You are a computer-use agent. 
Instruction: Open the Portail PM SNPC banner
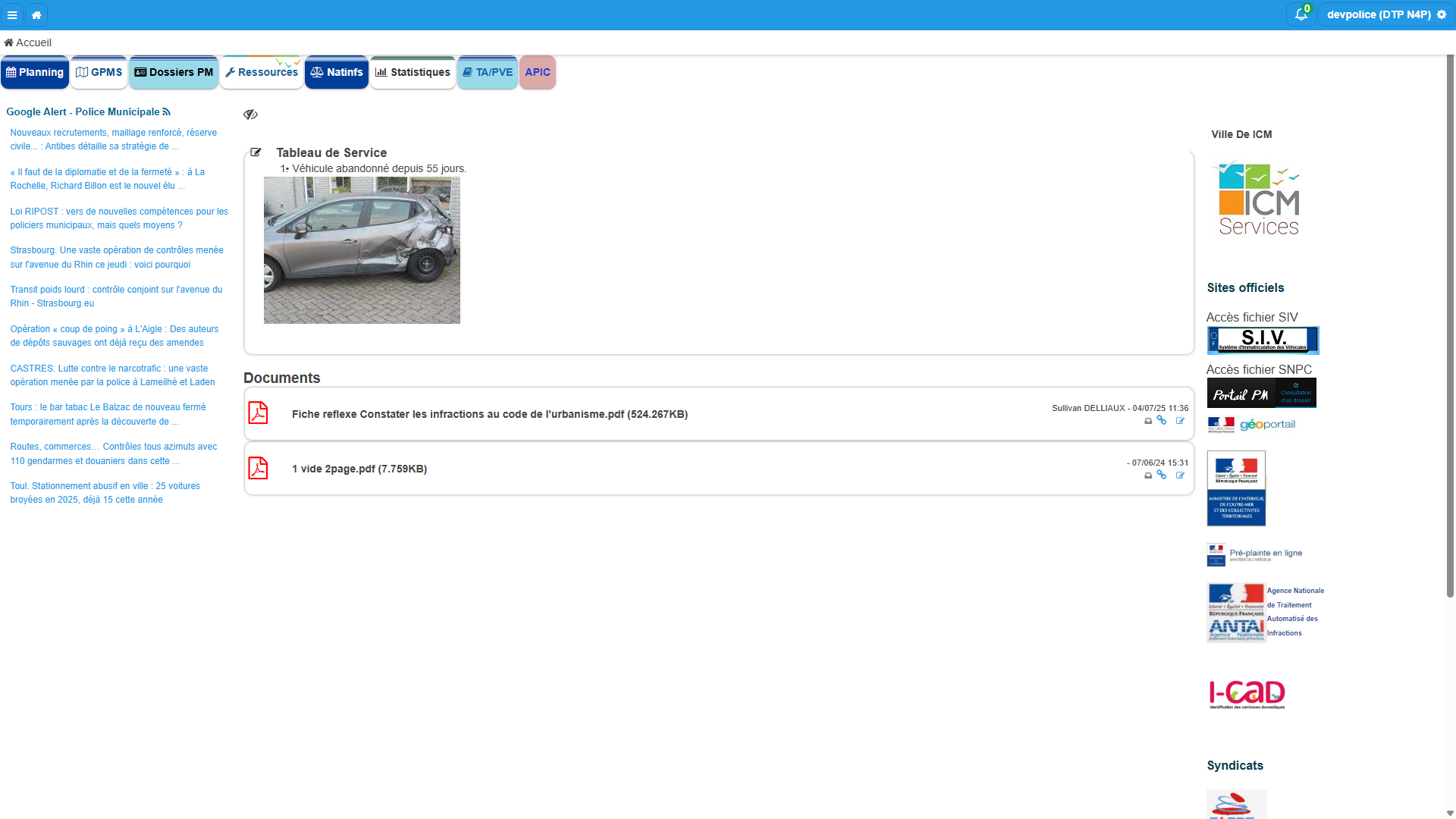(x=1261, y=393)
